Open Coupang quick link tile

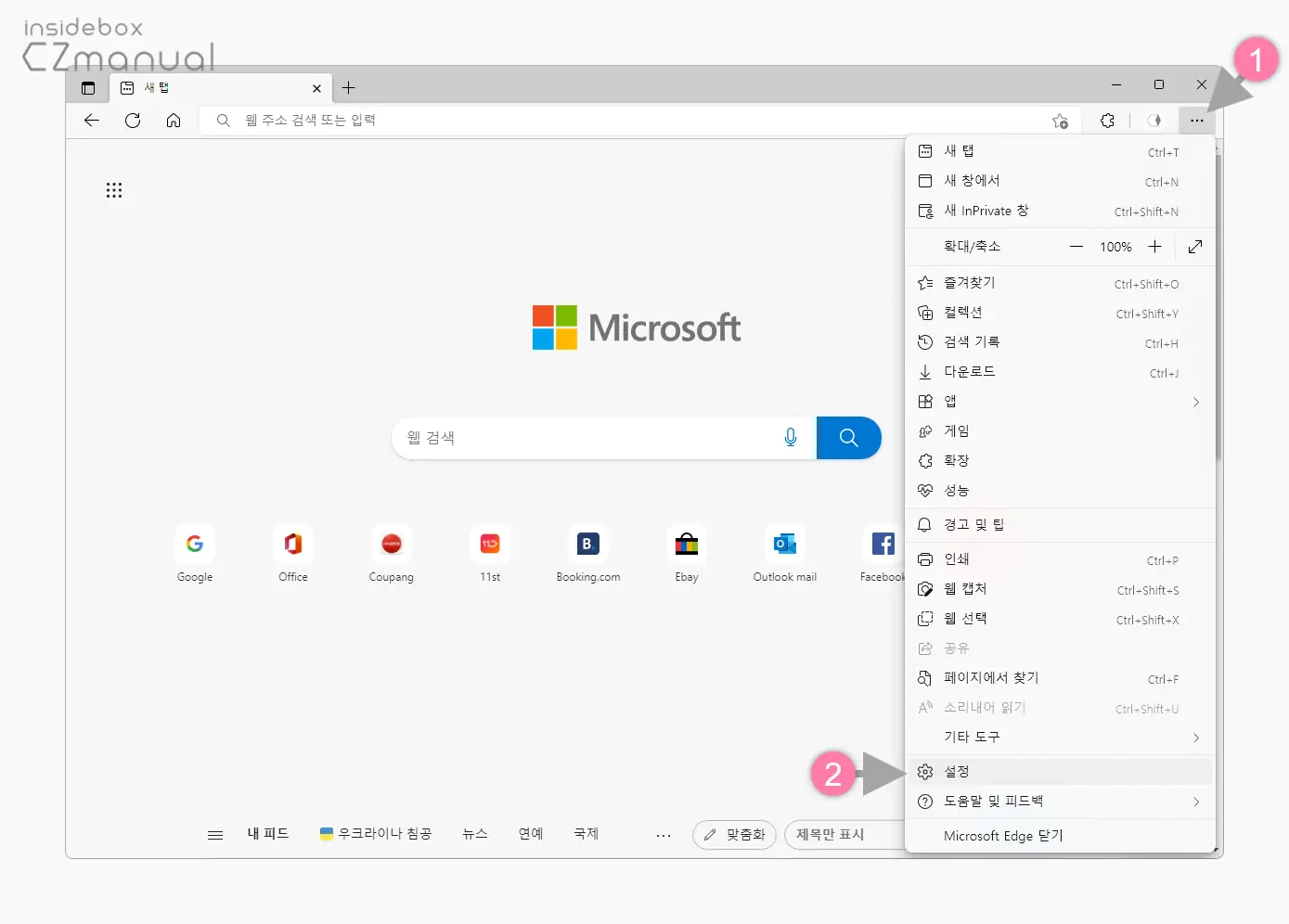[392, 554]
